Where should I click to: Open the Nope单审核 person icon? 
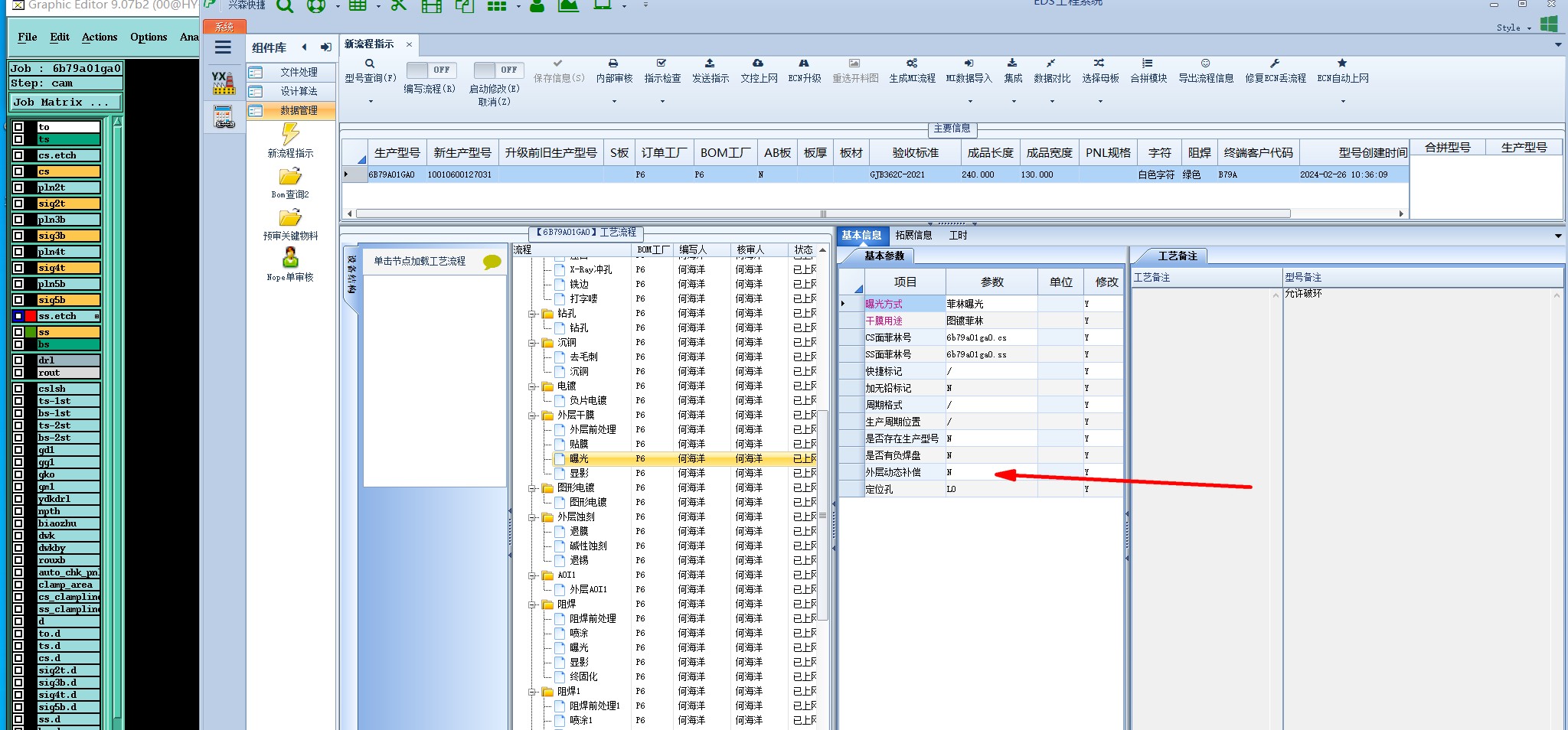pyautogui.click(x=291, y=257)
